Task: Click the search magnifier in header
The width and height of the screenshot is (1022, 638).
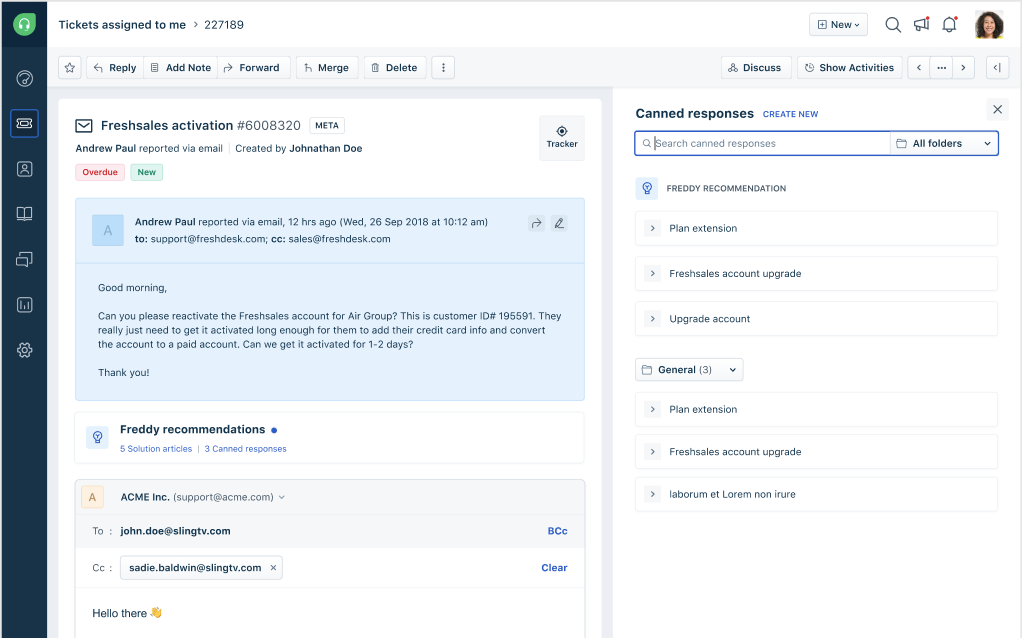Action: click(893, 25)
